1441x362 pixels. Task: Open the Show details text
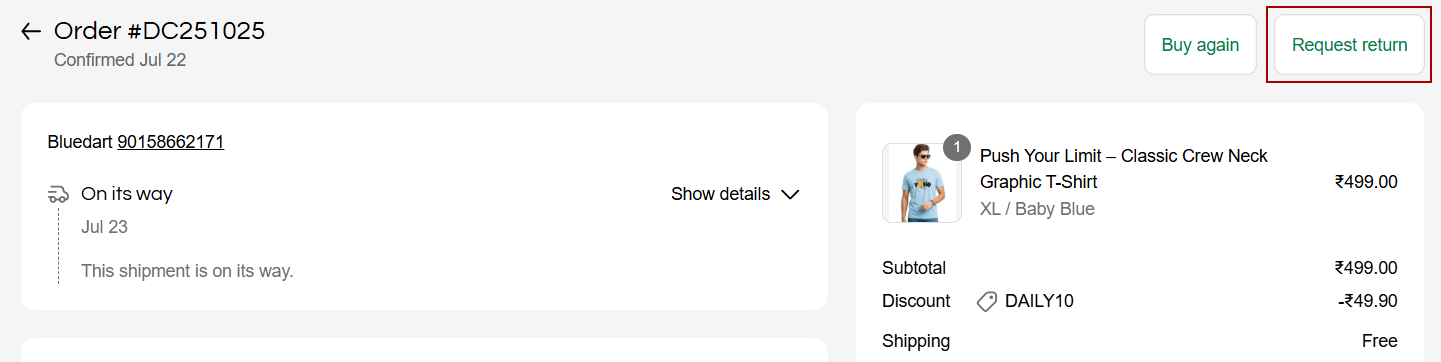coord(720,194)
